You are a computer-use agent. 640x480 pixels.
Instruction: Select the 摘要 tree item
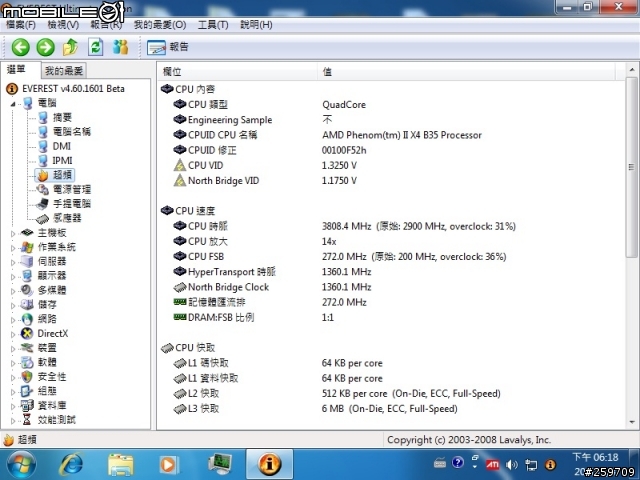pos(62,118)
